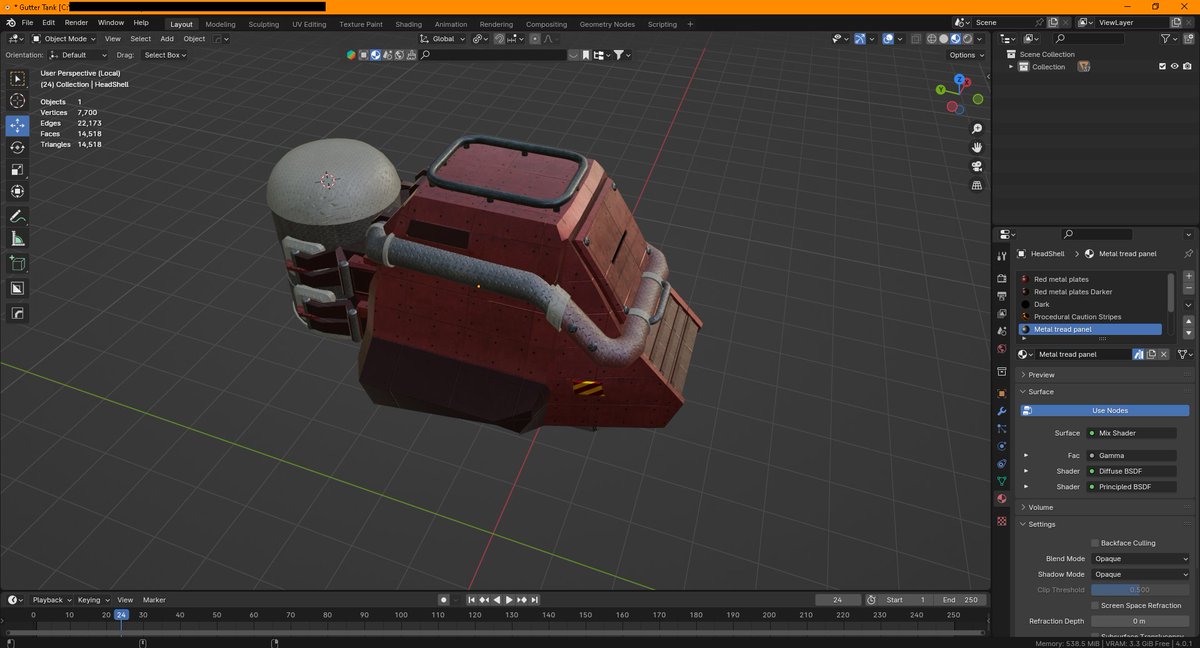Screen dimensions: 1200x648
Task: Open the Tool properties tab
Action: [x=1002, y=257]
